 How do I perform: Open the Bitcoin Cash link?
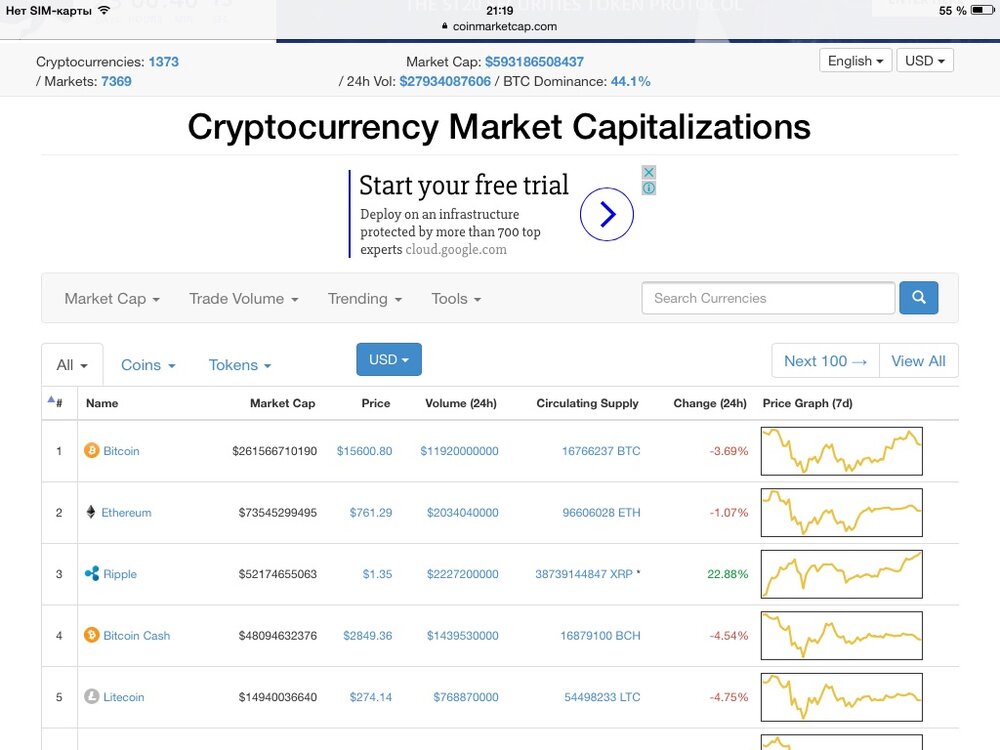pos(136,635)
